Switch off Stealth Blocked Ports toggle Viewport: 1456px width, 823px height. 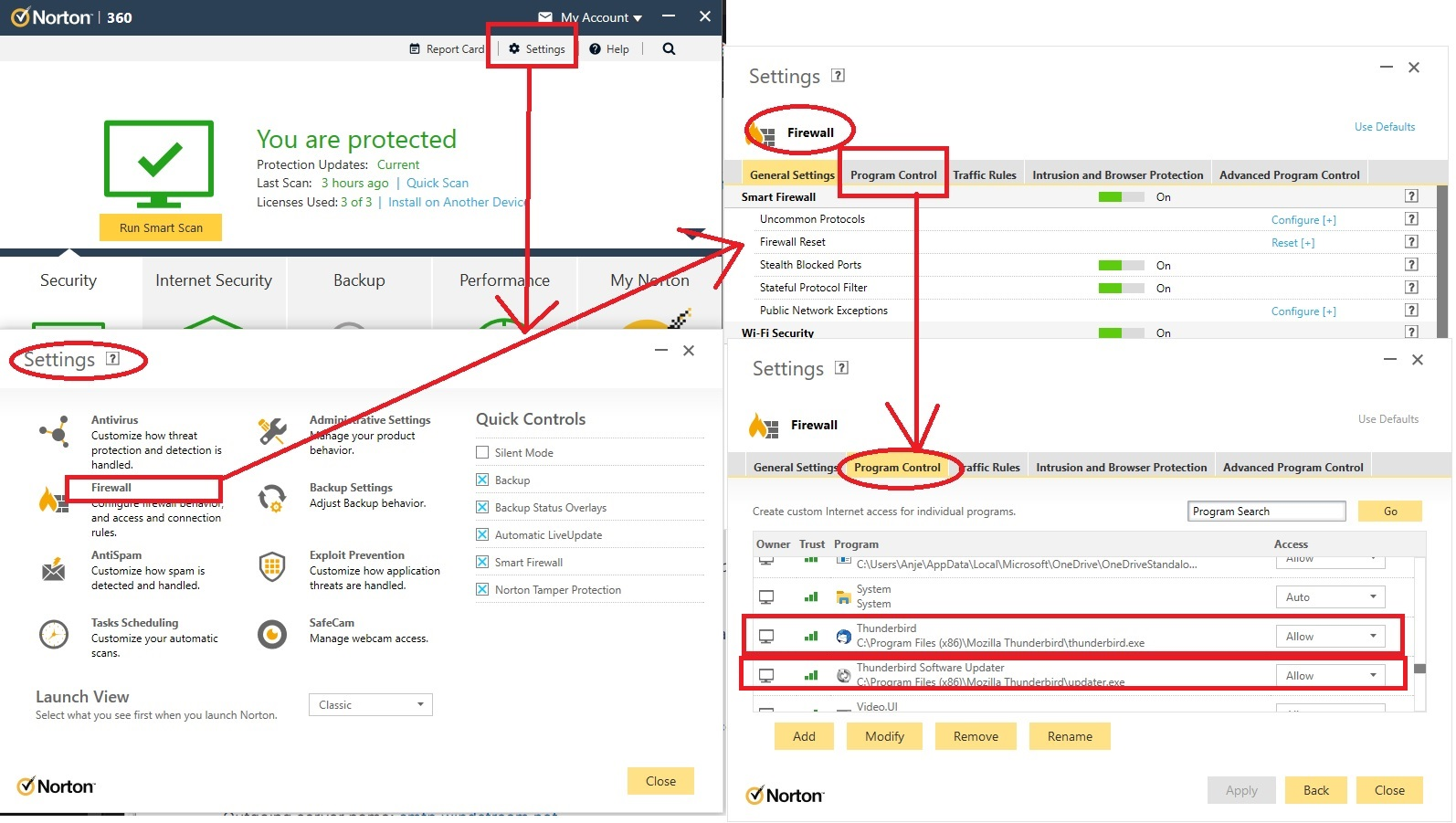pos(1121,266)
